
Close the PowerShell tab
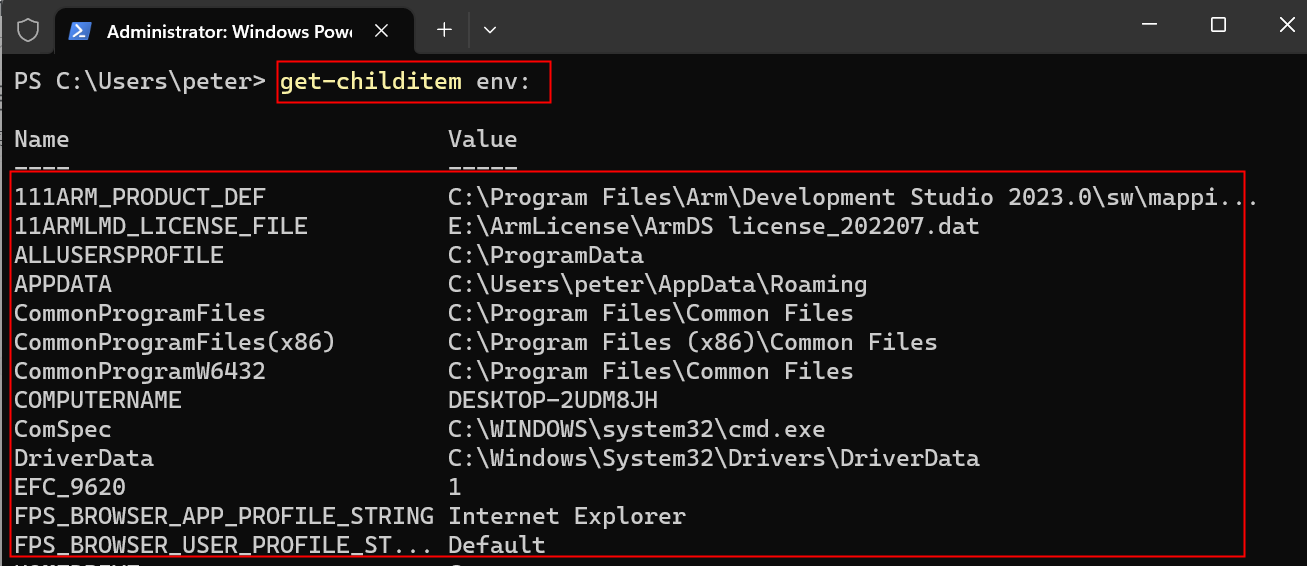tap(381, 31)
